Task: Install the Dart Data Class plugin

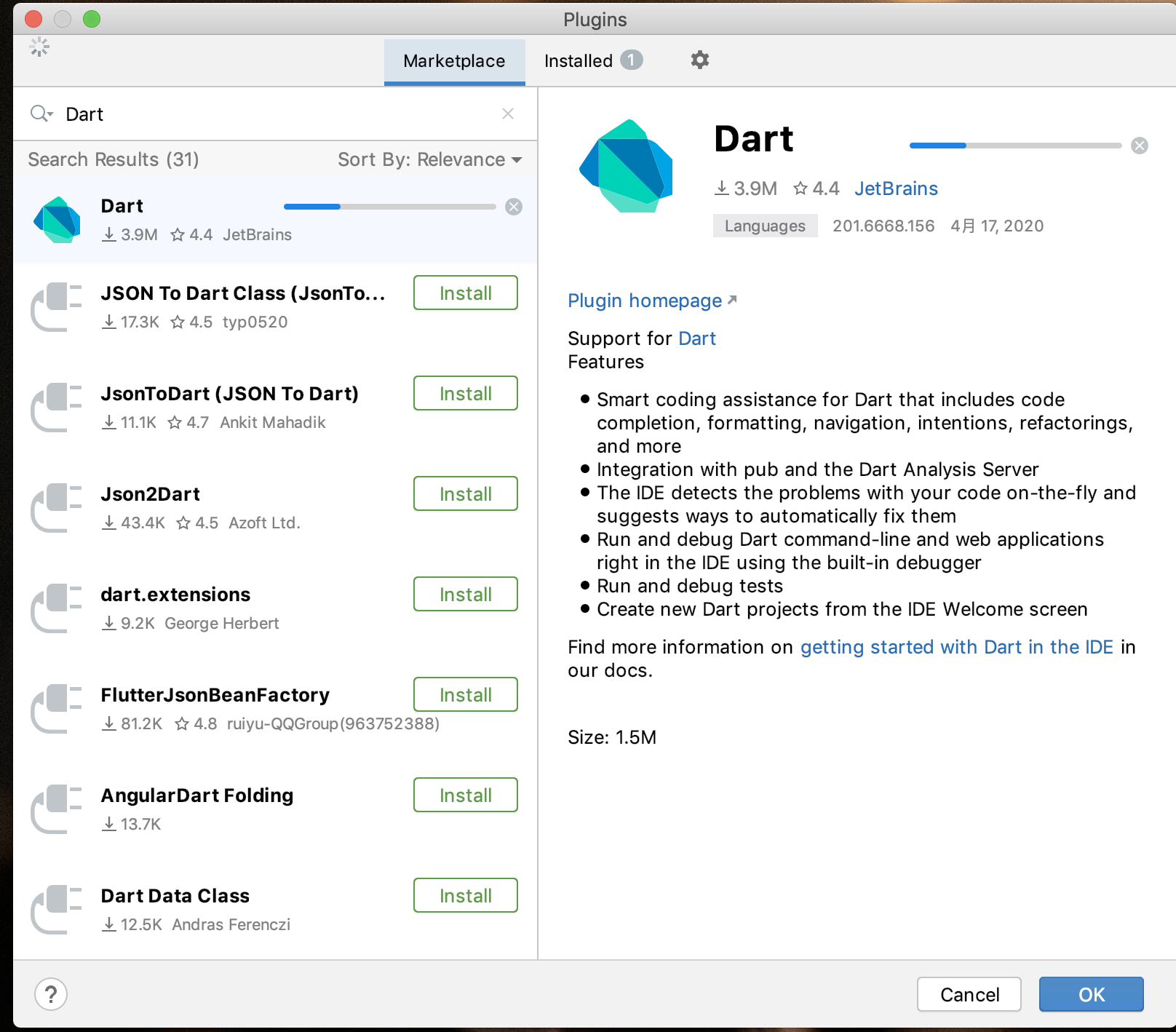Action: pos(466,895)
